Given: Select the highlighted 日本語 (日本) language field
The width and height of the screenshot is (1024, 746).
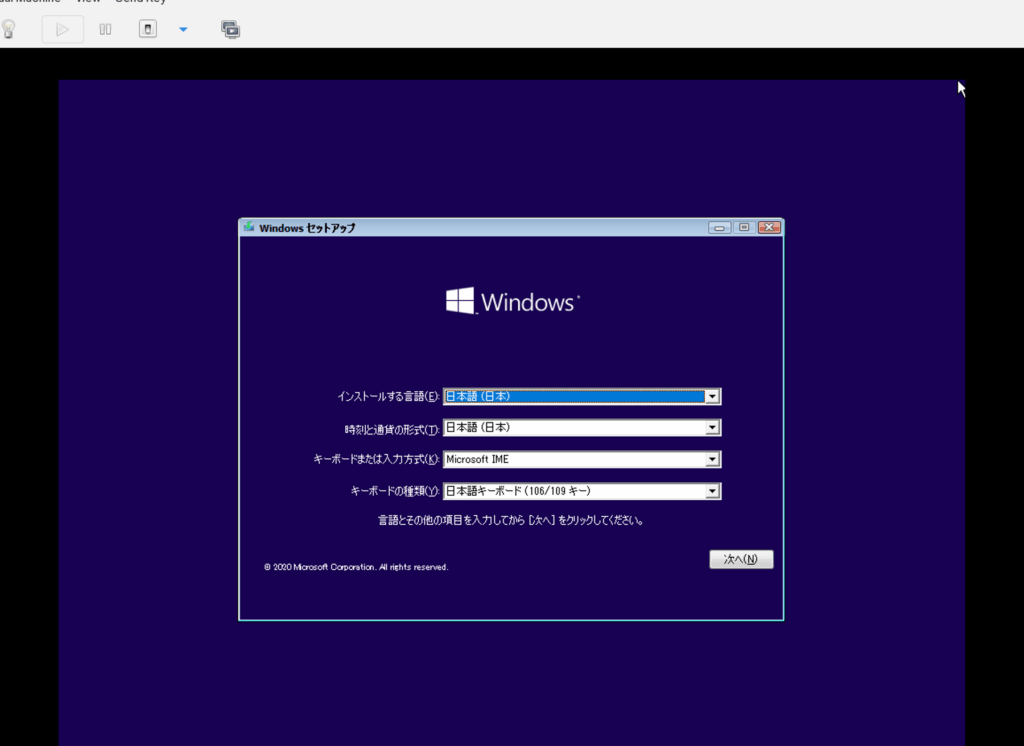Looking at the screenshot, I should (x=570, y=395).
